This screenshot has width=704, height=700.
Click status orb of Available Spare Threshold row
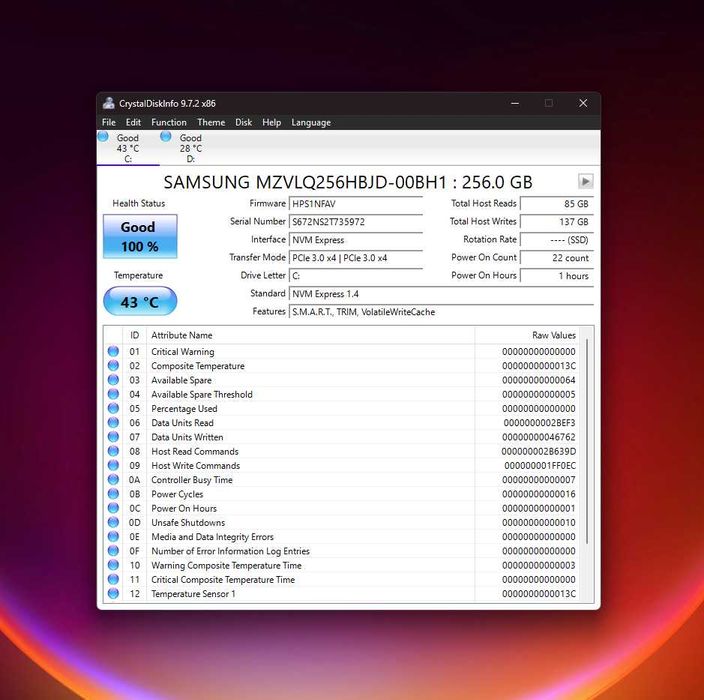coord(113,394)
